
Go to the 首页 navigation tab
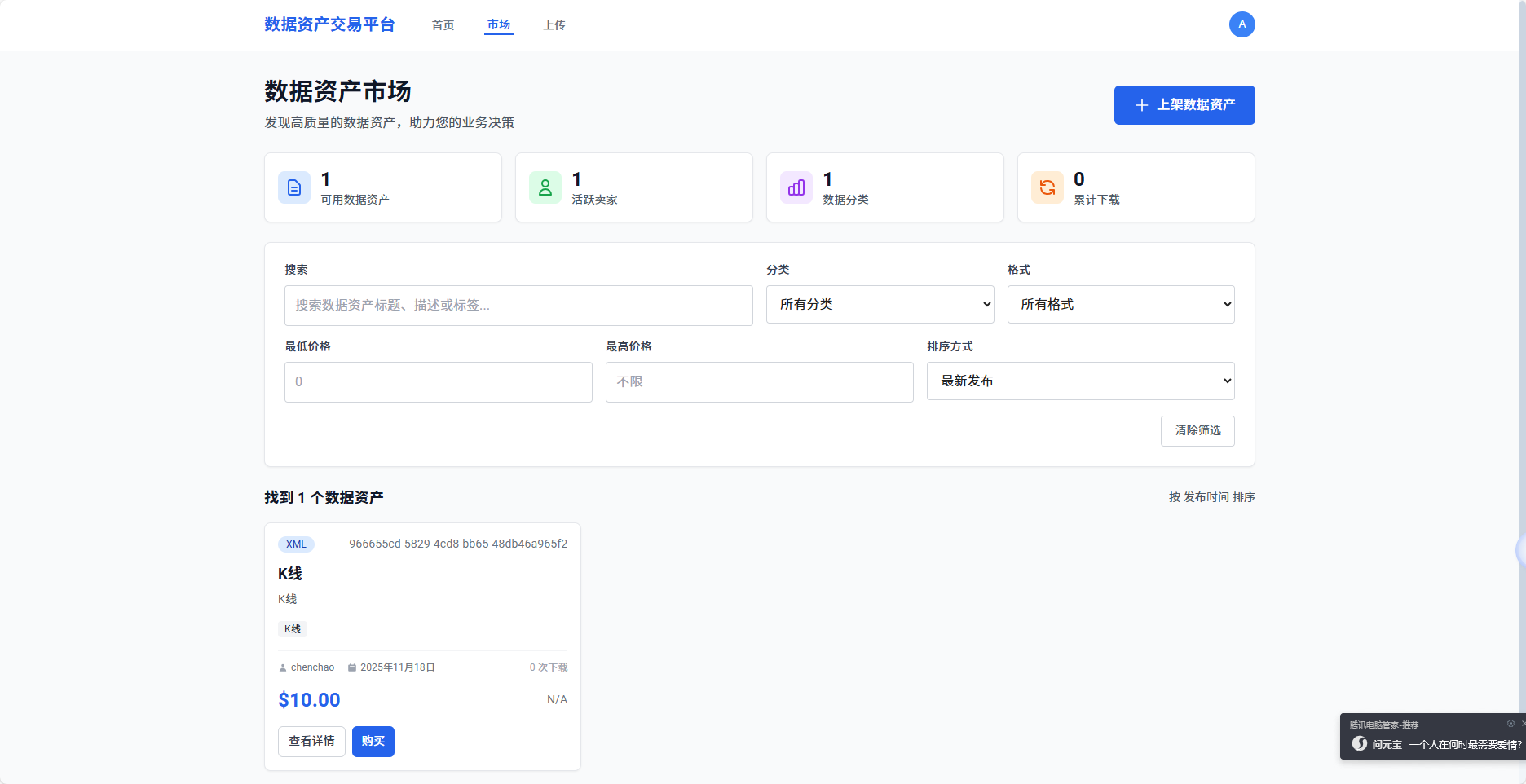[x=443, y=25]
